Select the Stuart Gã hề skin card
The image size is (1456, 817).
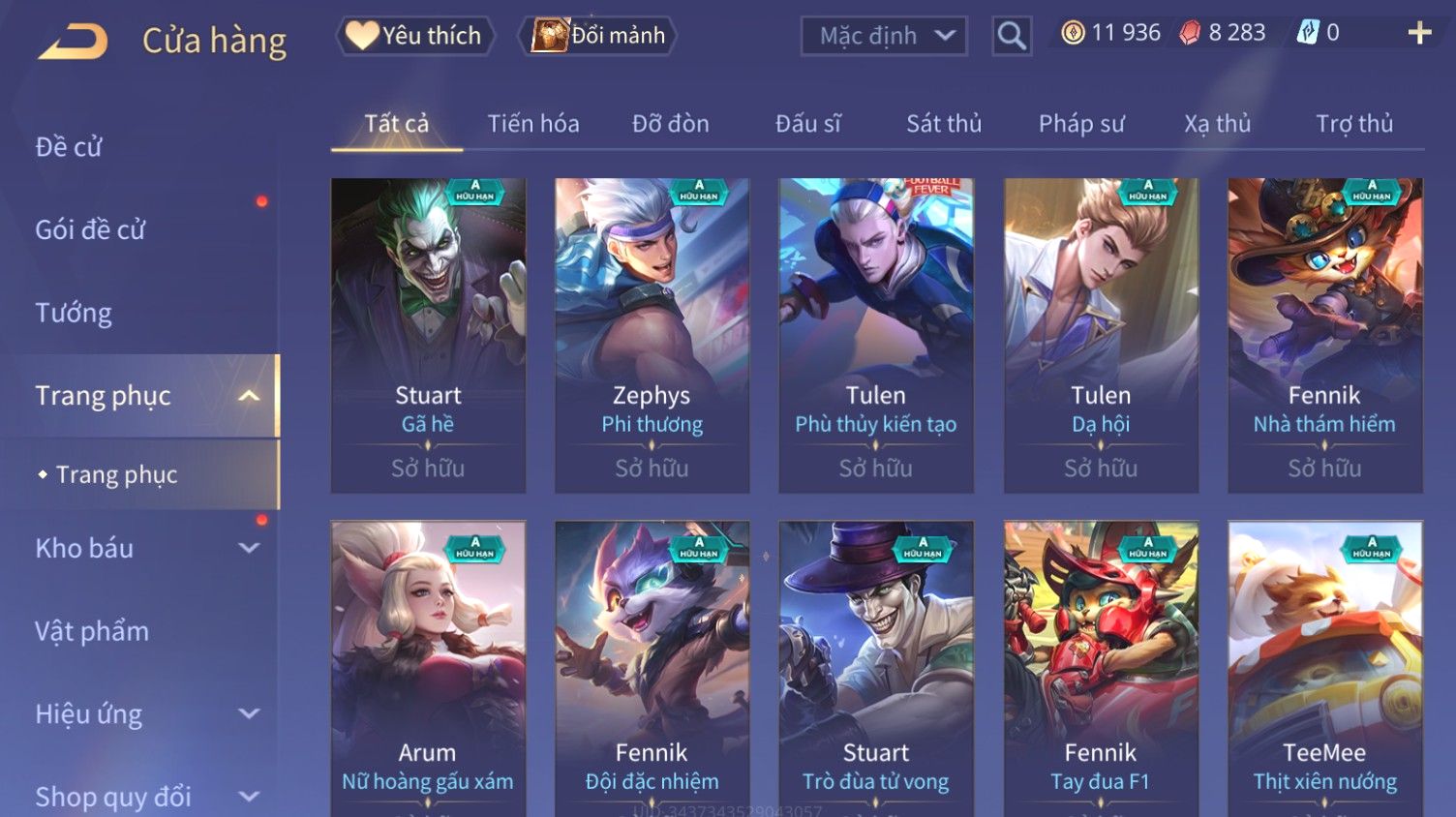428,335
